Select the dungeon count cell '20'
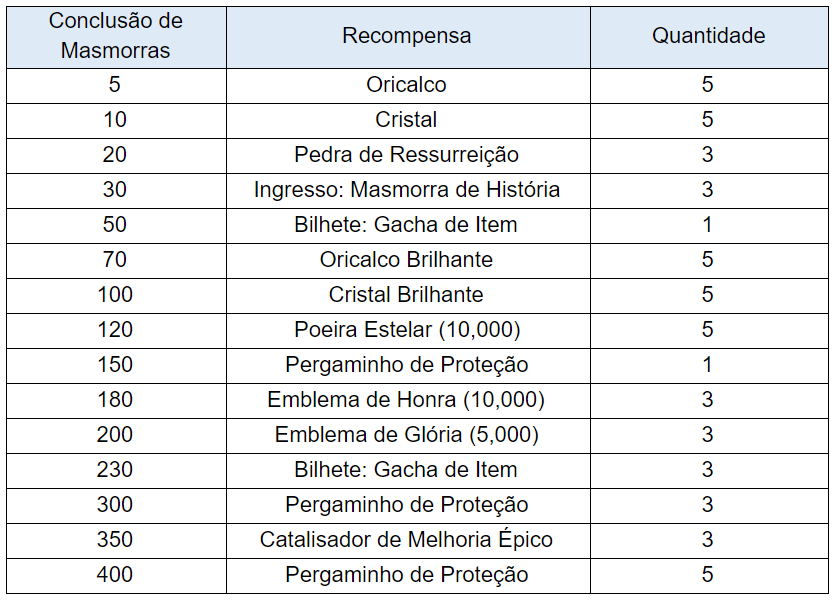 115,155
